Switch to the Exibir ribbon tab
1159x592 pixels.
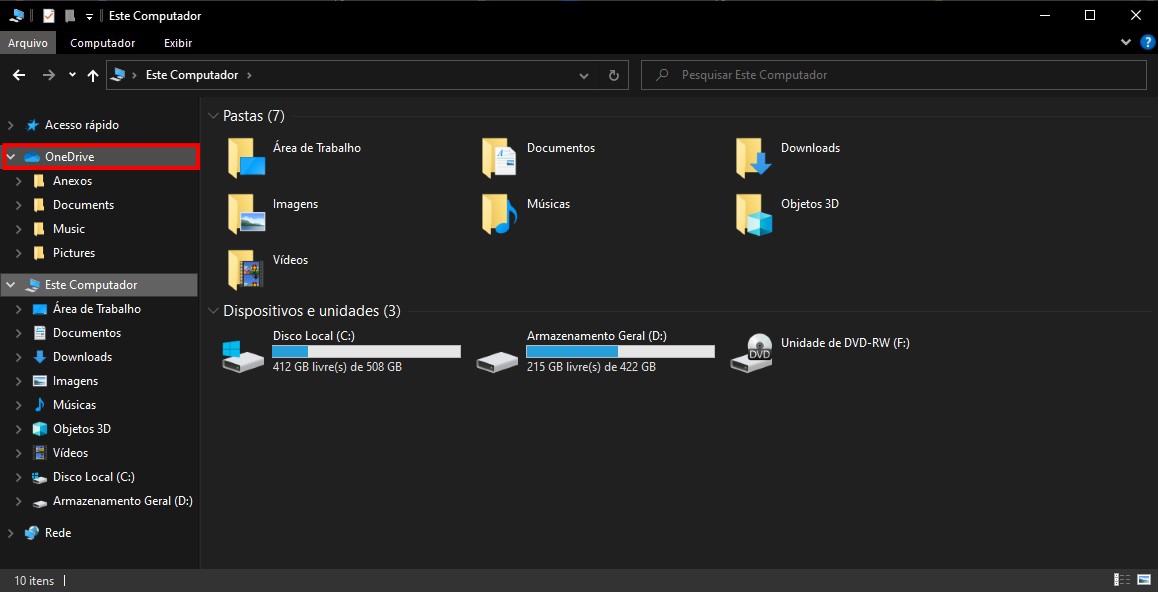pos(178,43)
